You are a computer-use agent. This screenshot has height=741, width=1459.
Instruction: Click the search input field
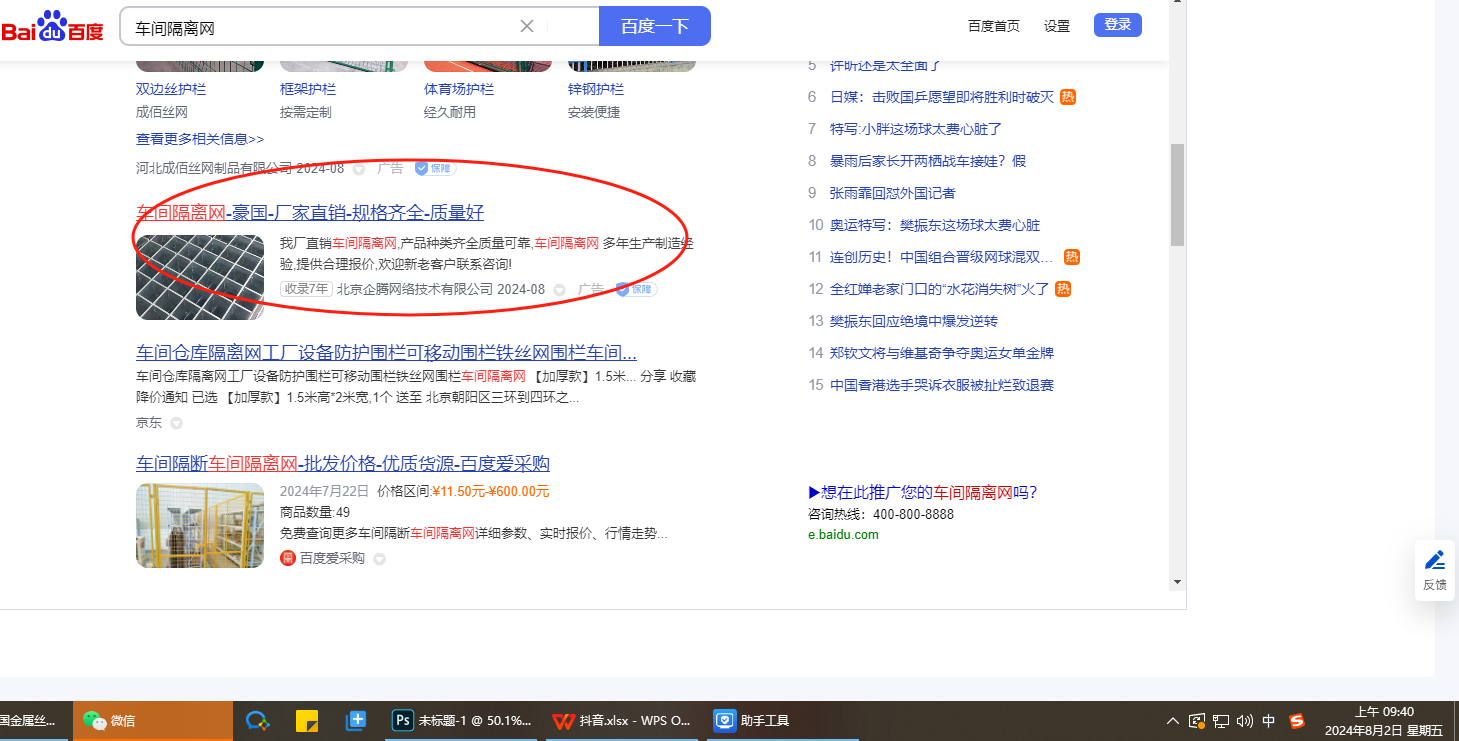pyautogui.click(x=320, y=27)
